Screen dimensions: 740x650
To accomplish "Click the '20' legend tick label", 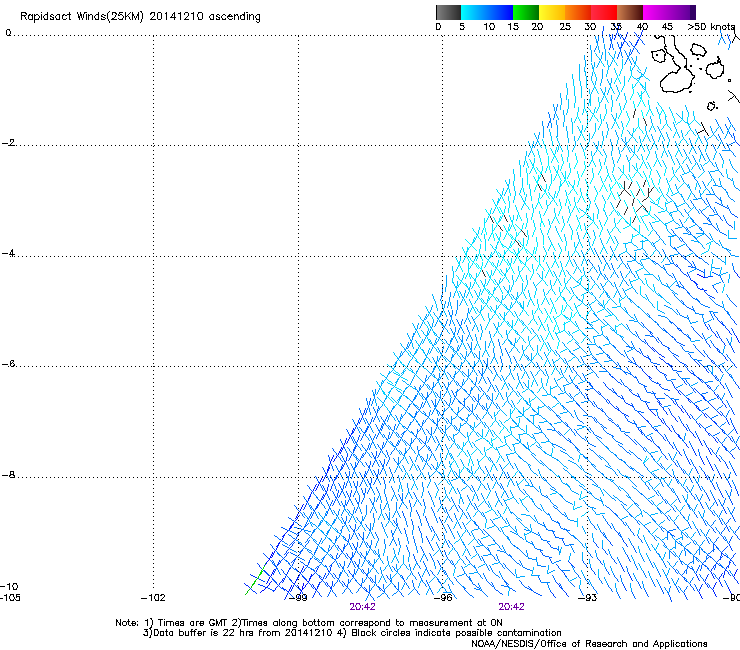I will (x=537, y=27).
